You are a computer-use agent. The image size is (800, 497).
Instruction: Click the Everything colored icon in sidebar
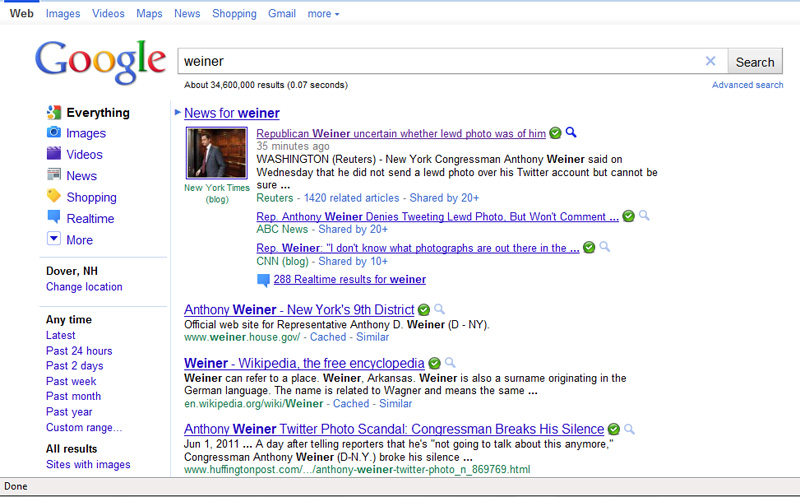coord(54,112)
